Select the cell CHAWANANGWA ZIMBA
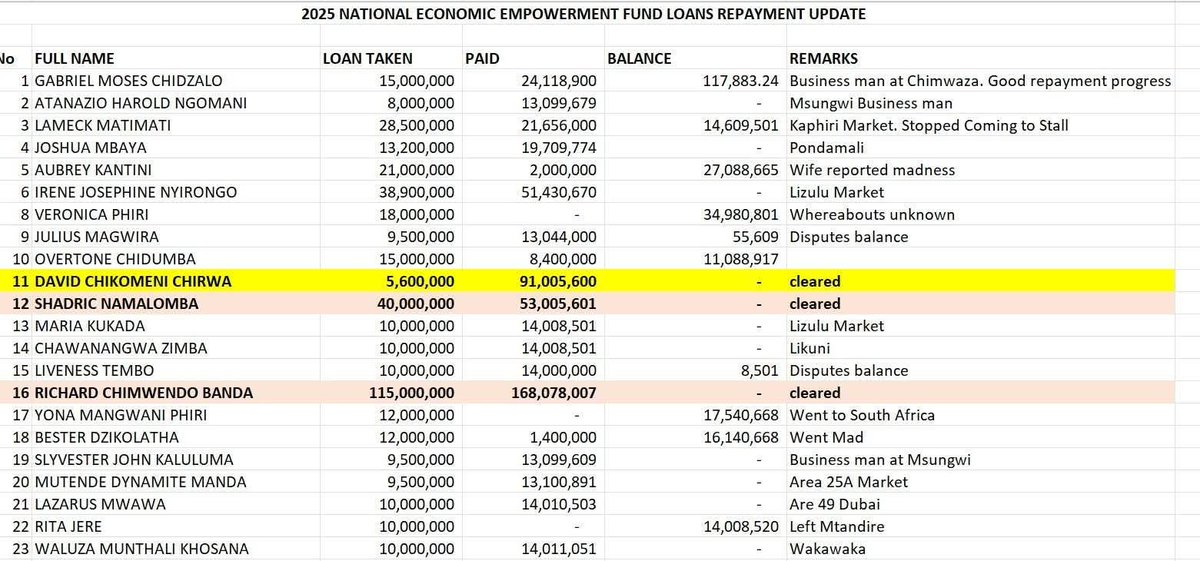1200x561 pixels. [121, 348]
